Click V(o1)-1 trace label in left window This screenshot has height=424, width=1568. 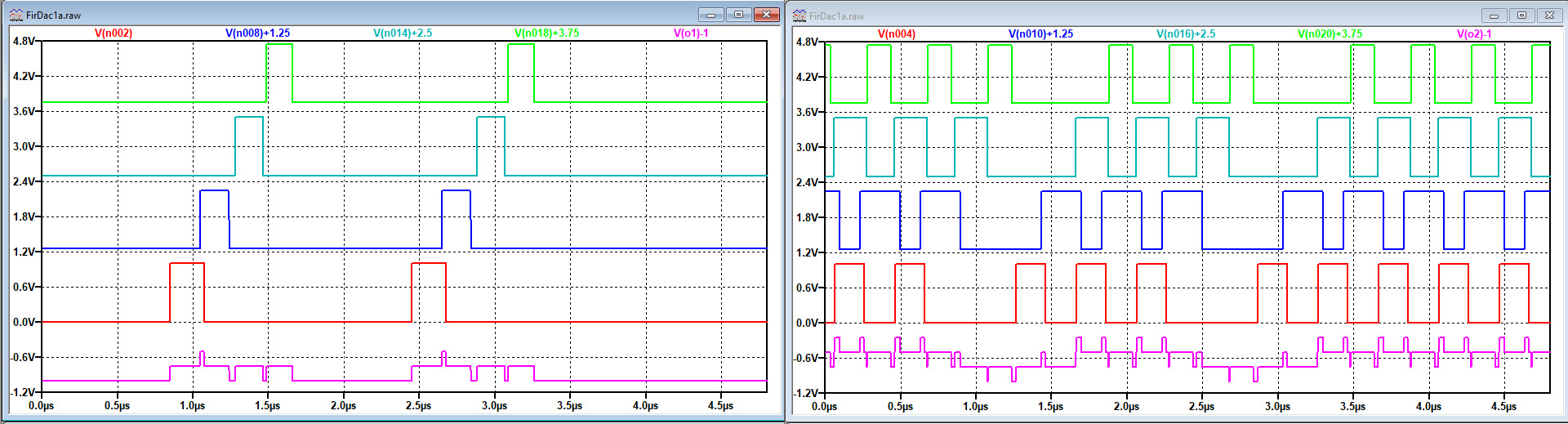[691, 33]
